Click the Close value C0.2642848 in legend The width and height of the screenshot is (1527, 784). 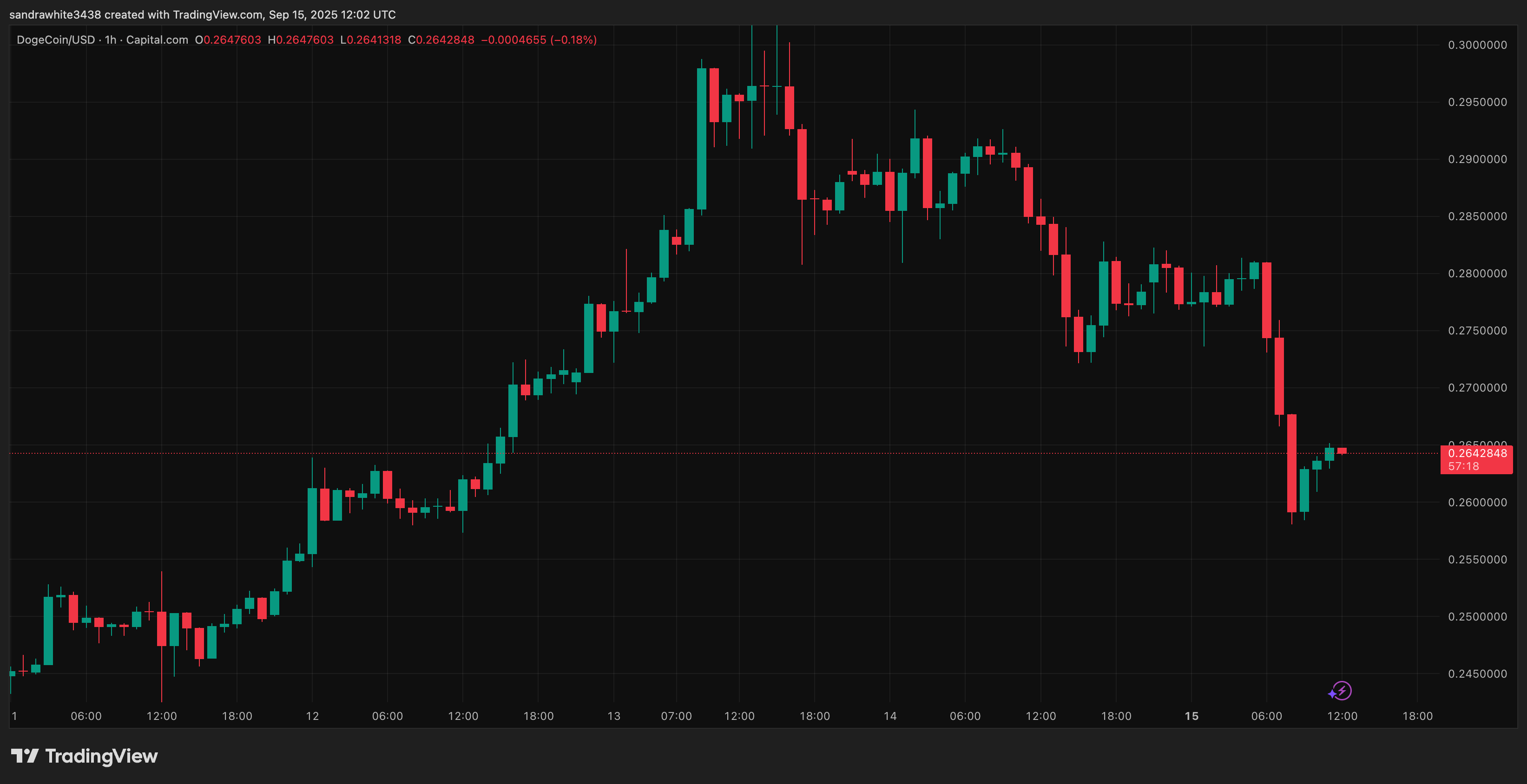click(441, 39)
